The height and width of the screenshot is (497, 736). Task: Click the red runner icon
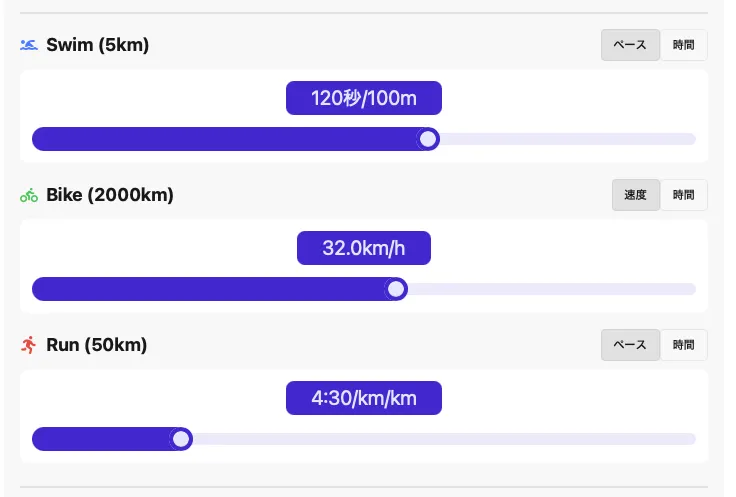[x=29, y=345]
